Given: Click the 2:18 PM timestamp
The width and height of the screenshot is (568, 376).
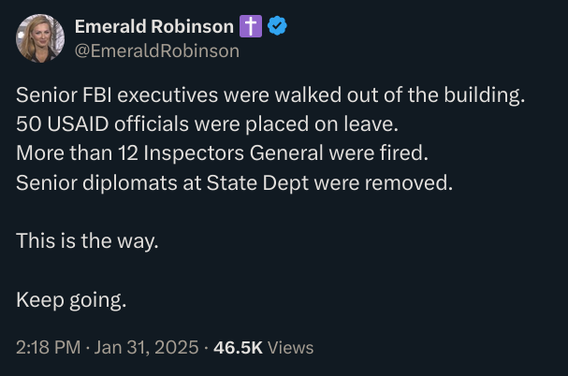Looking at the screenshot, I should (x=49, y=347).
